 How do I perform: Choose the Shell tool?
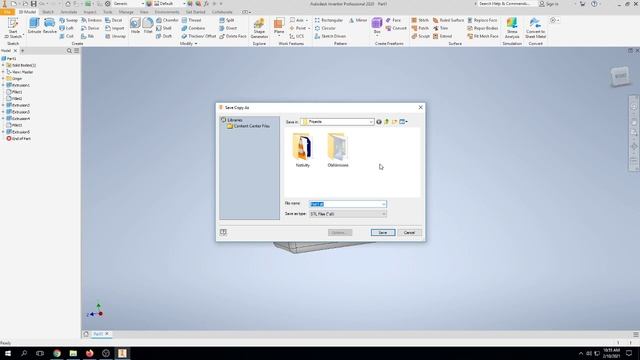coord(164,28)
